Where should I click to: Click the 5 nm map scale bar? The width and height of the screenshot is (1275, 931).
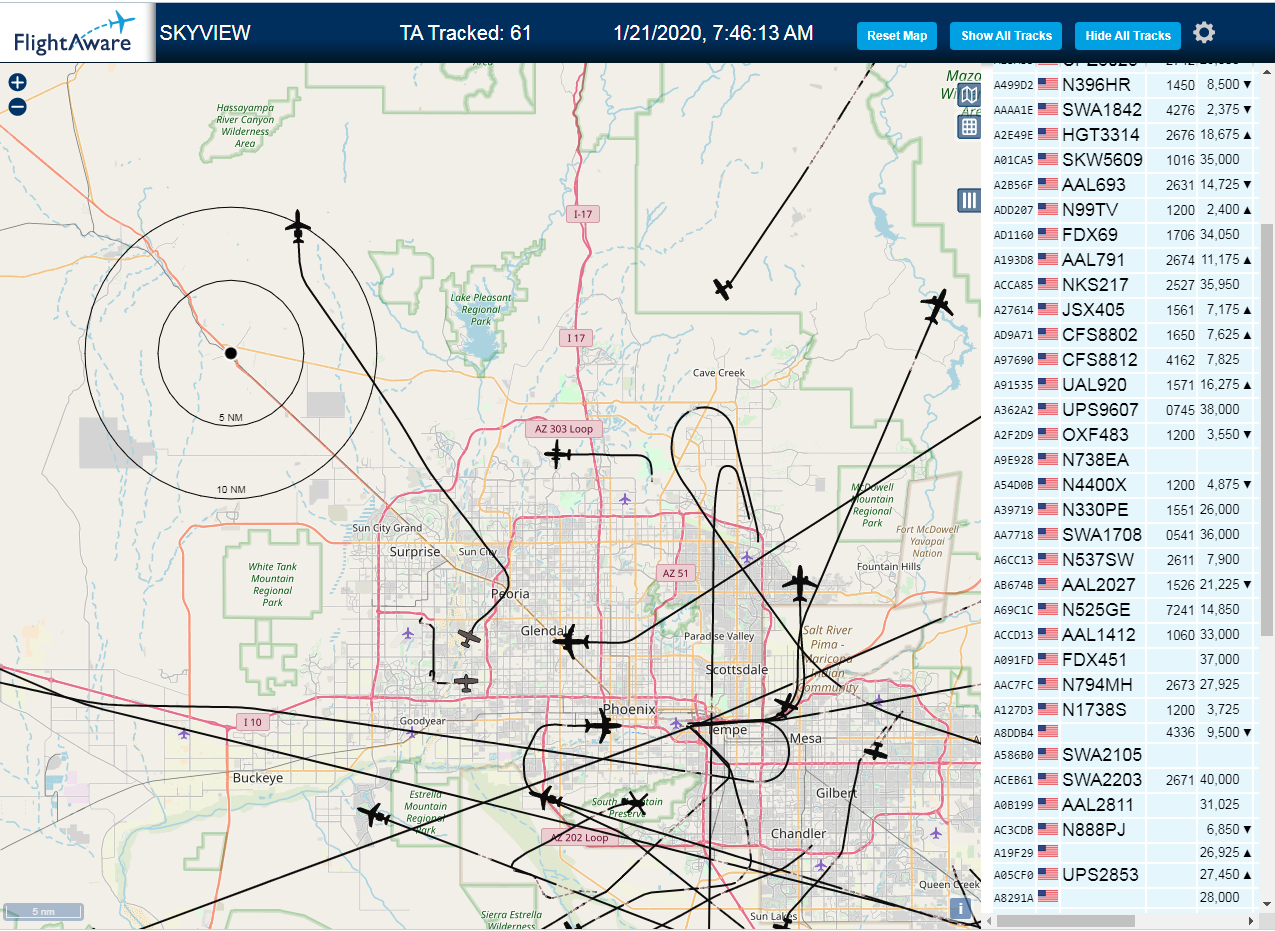[x=43, y=911]
